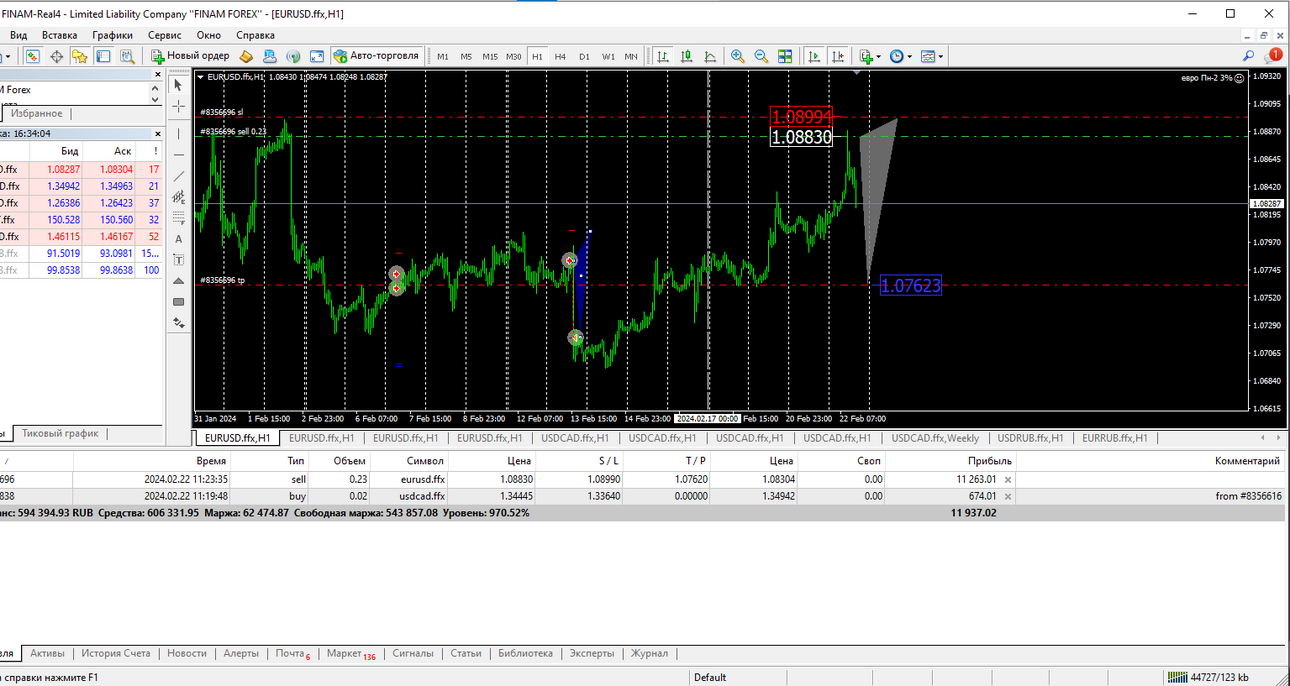Switch the chart to full screen mode
This screenshot has height=686, width=1290.
click(x=317, y=56)
